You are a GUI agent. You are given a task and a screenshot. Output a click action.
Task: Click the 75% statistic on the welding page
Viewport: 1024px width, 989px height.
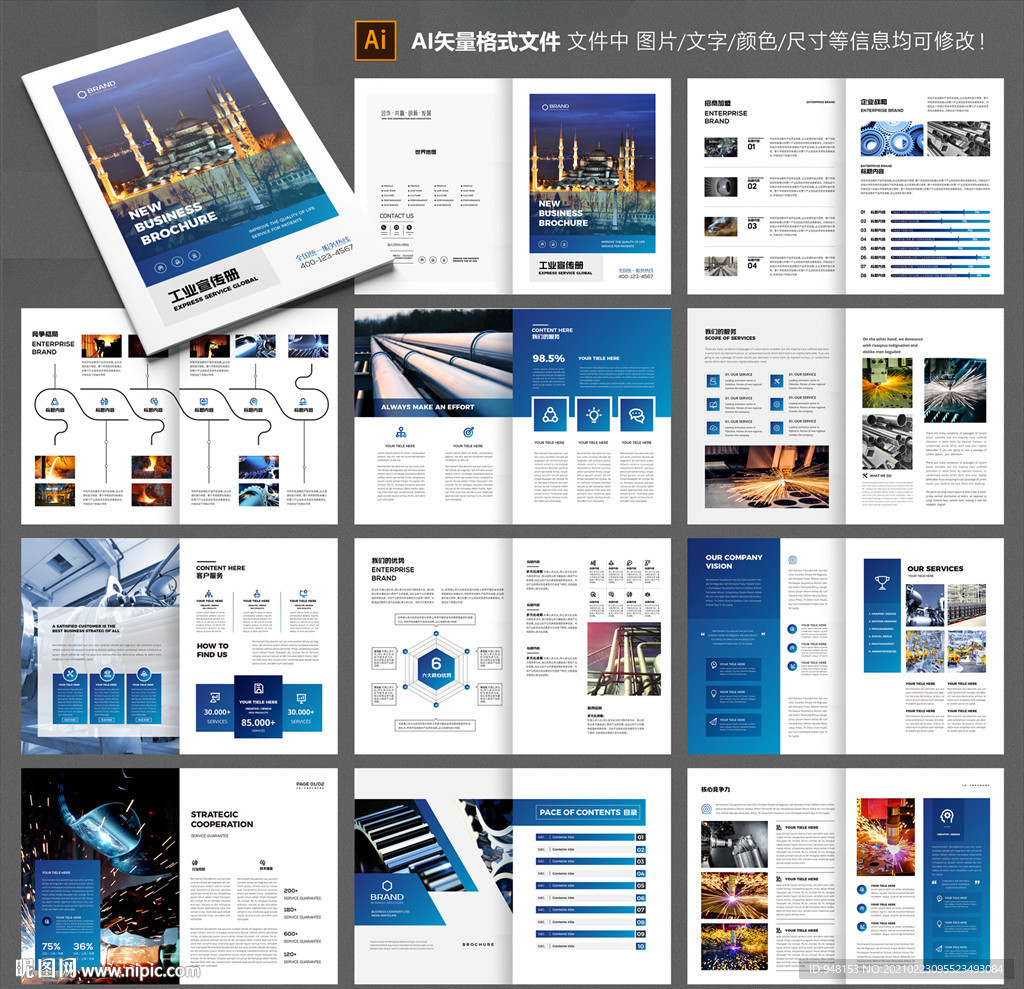tap(51, 947)
